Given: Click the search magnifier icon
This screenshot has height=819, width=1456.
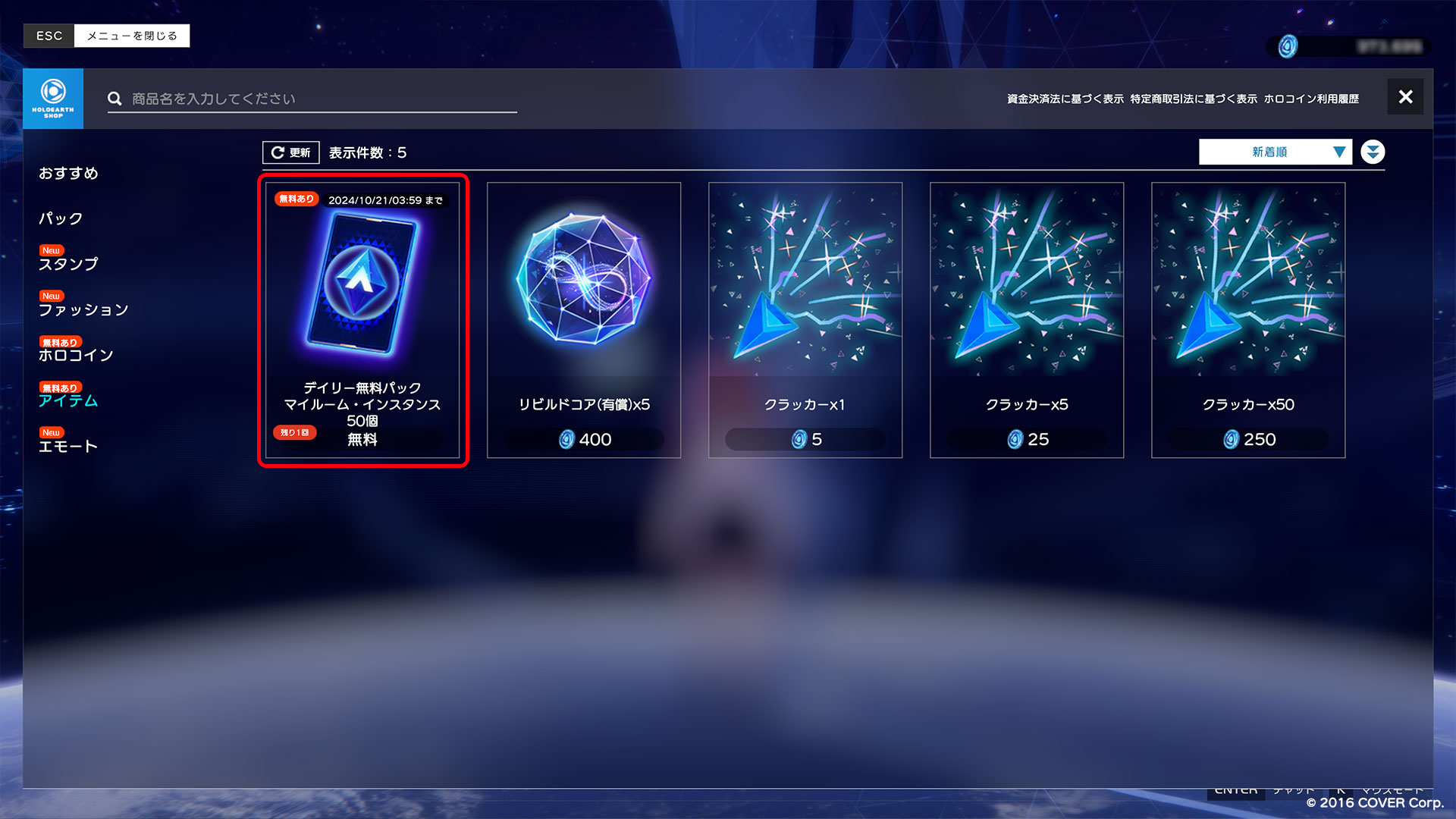Looking at the screenshot, I should point(115,99).
